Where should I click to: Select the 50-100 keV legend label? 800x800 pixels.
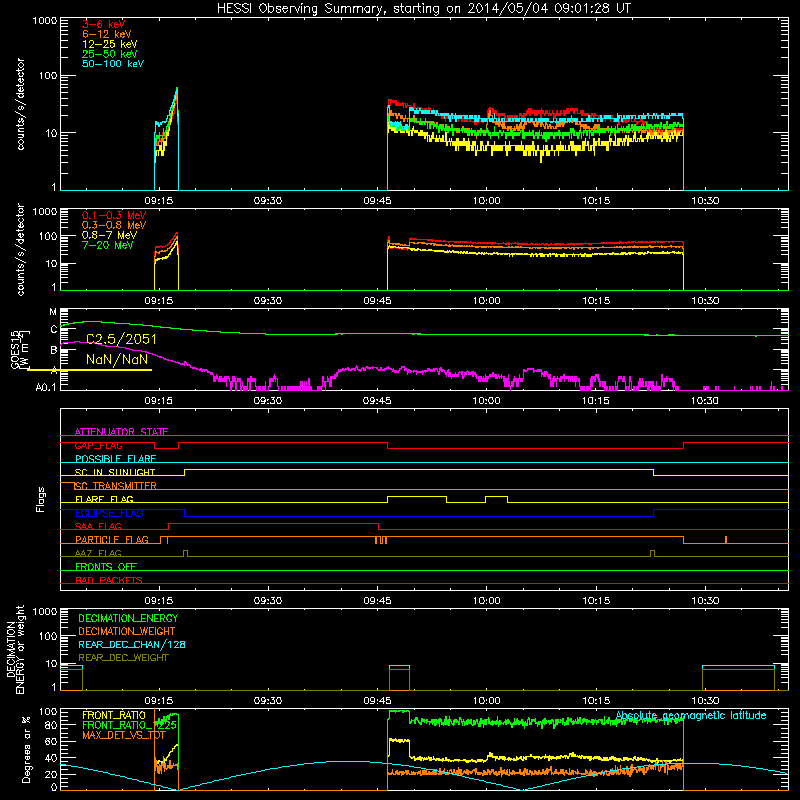click(x=113, y=64)
